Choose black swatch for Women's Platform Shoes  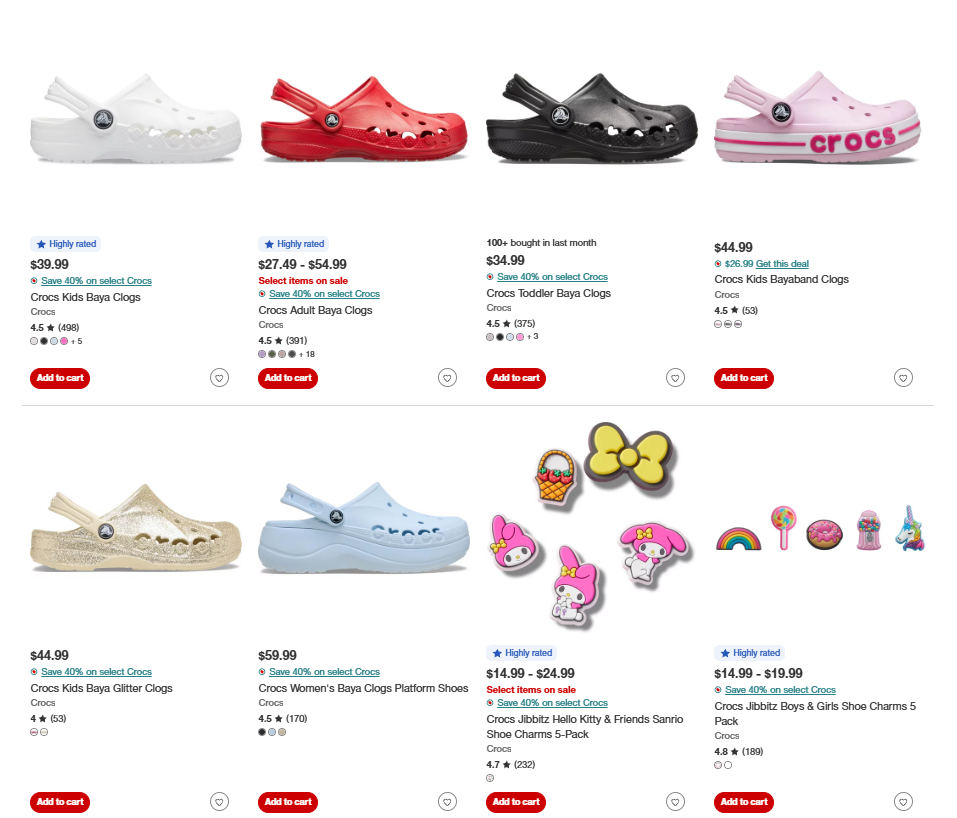pos(262,732)
